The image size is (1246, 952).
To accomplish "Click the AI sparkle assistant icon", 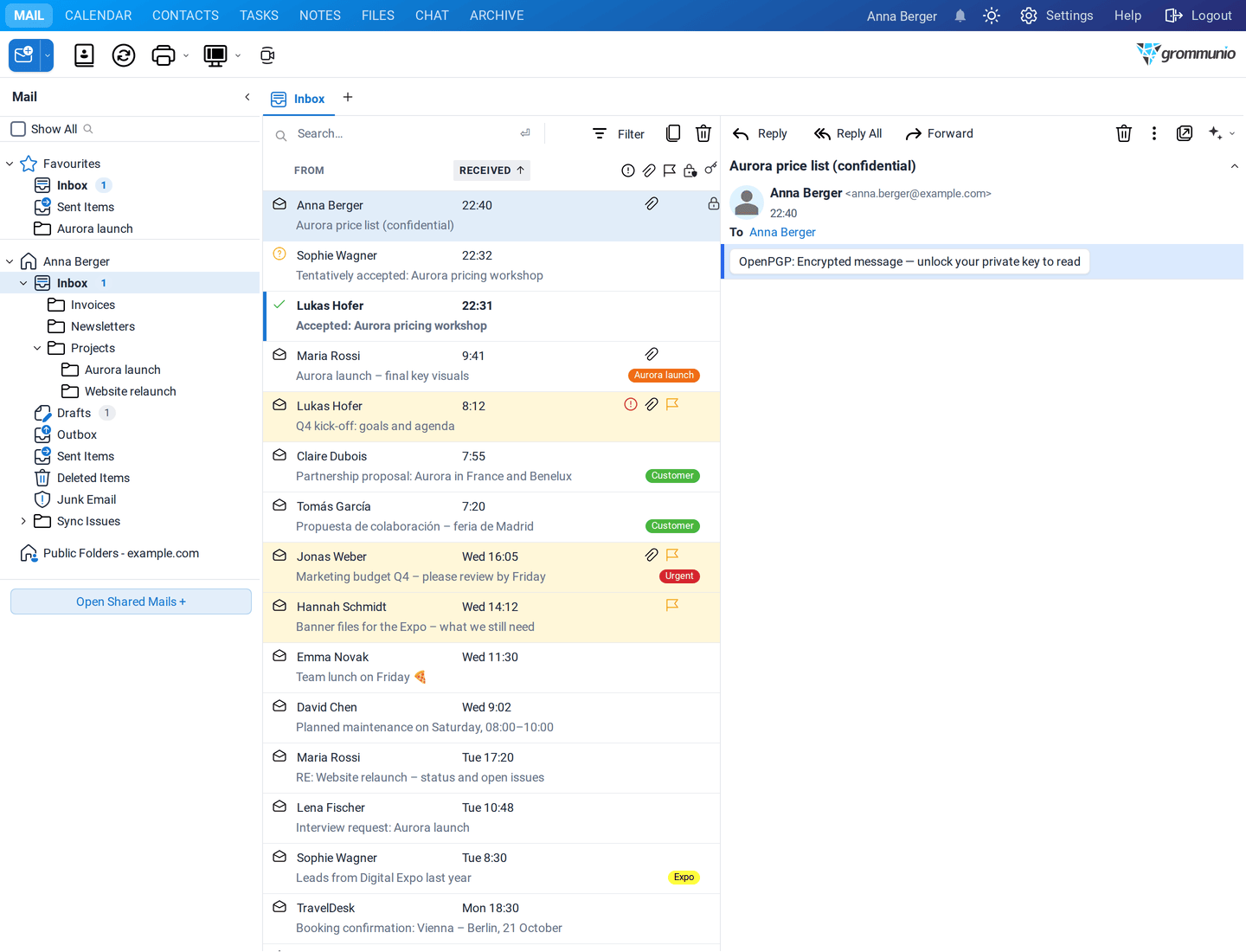I will pyautogui.click(x=1216, y=133).
